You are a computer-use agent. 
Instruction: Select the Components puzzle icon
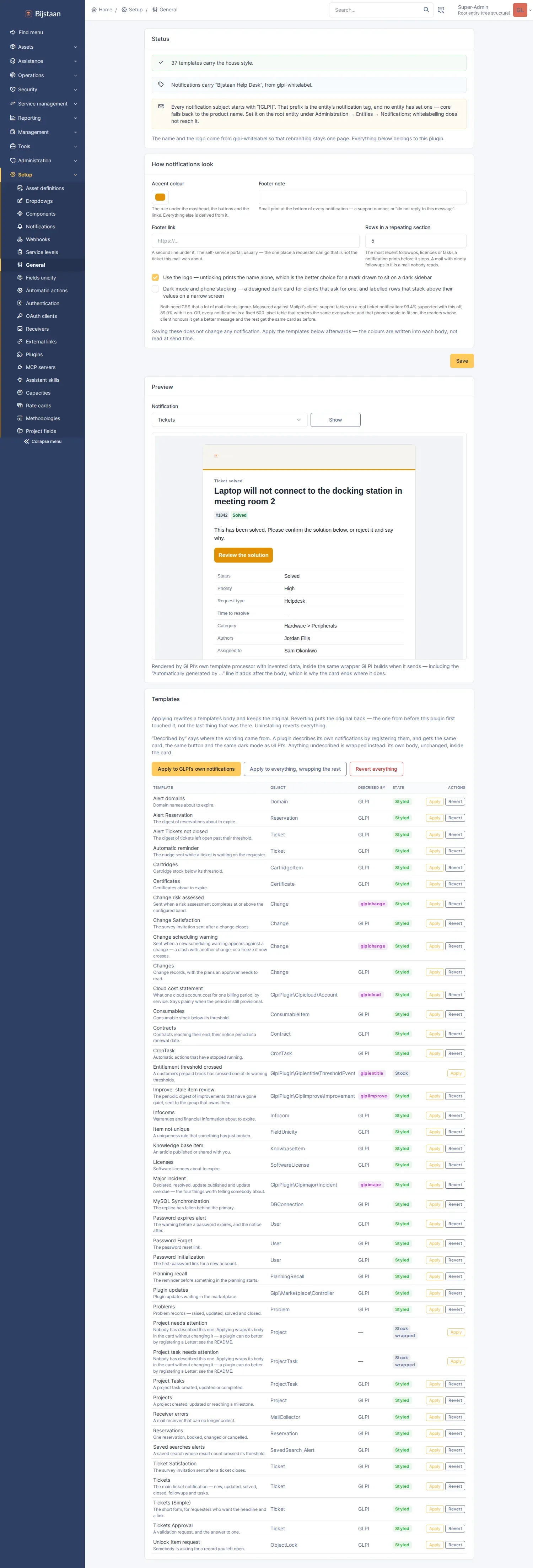pyautogui.click(x=20, y=214)
